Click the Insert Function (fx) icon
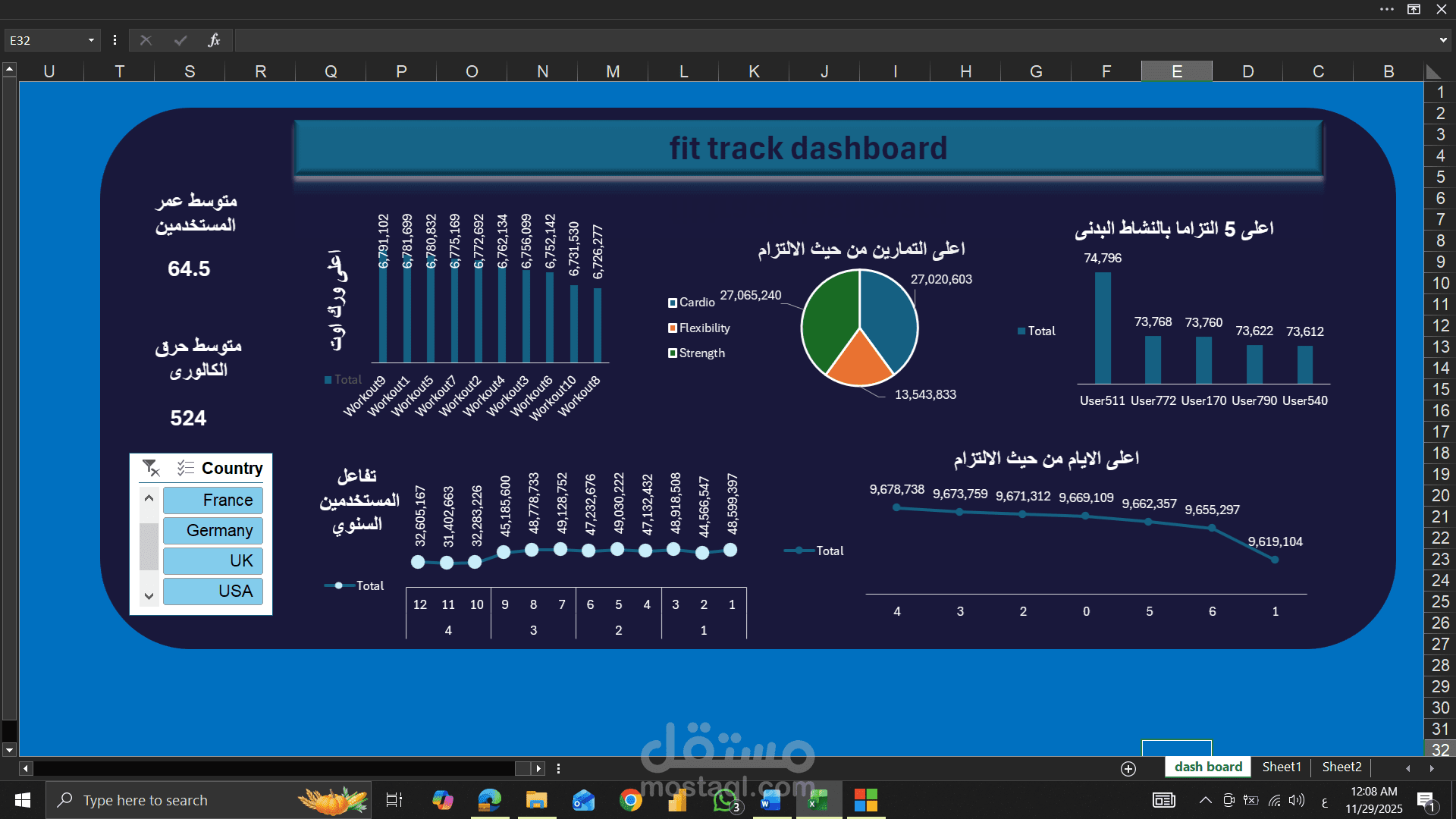Screen dimensions: 1456x819 point(214,39)
